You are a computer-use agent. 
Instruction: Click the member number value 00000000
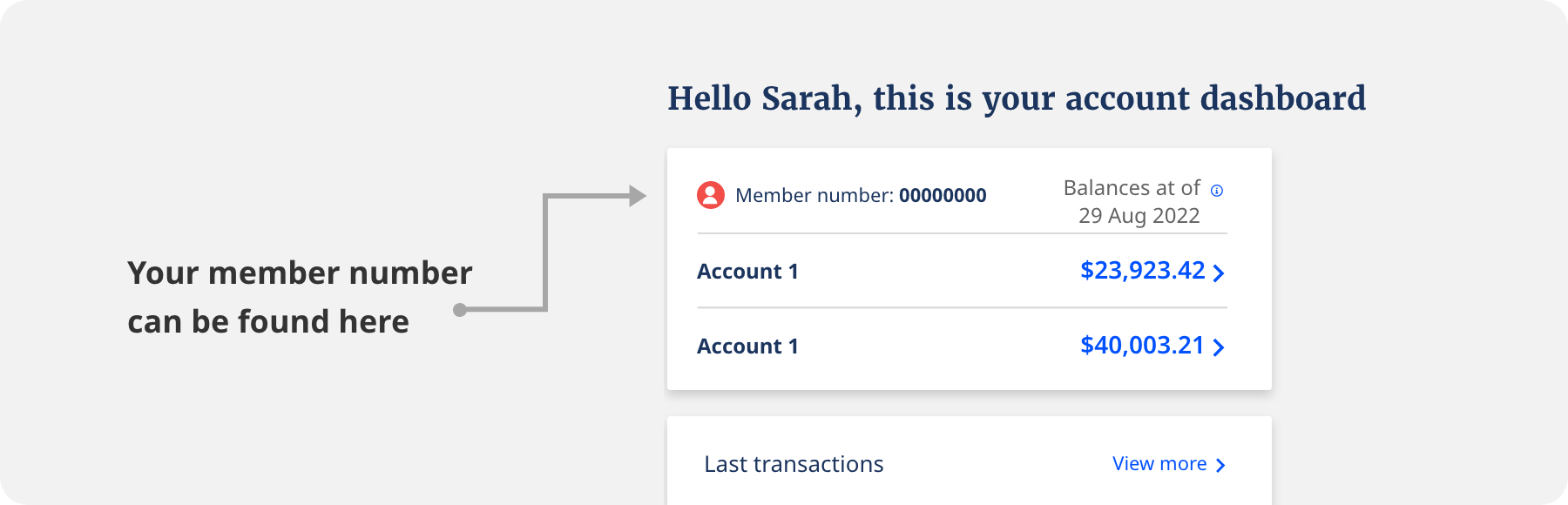pyautogui.click(x=943, y=196)
